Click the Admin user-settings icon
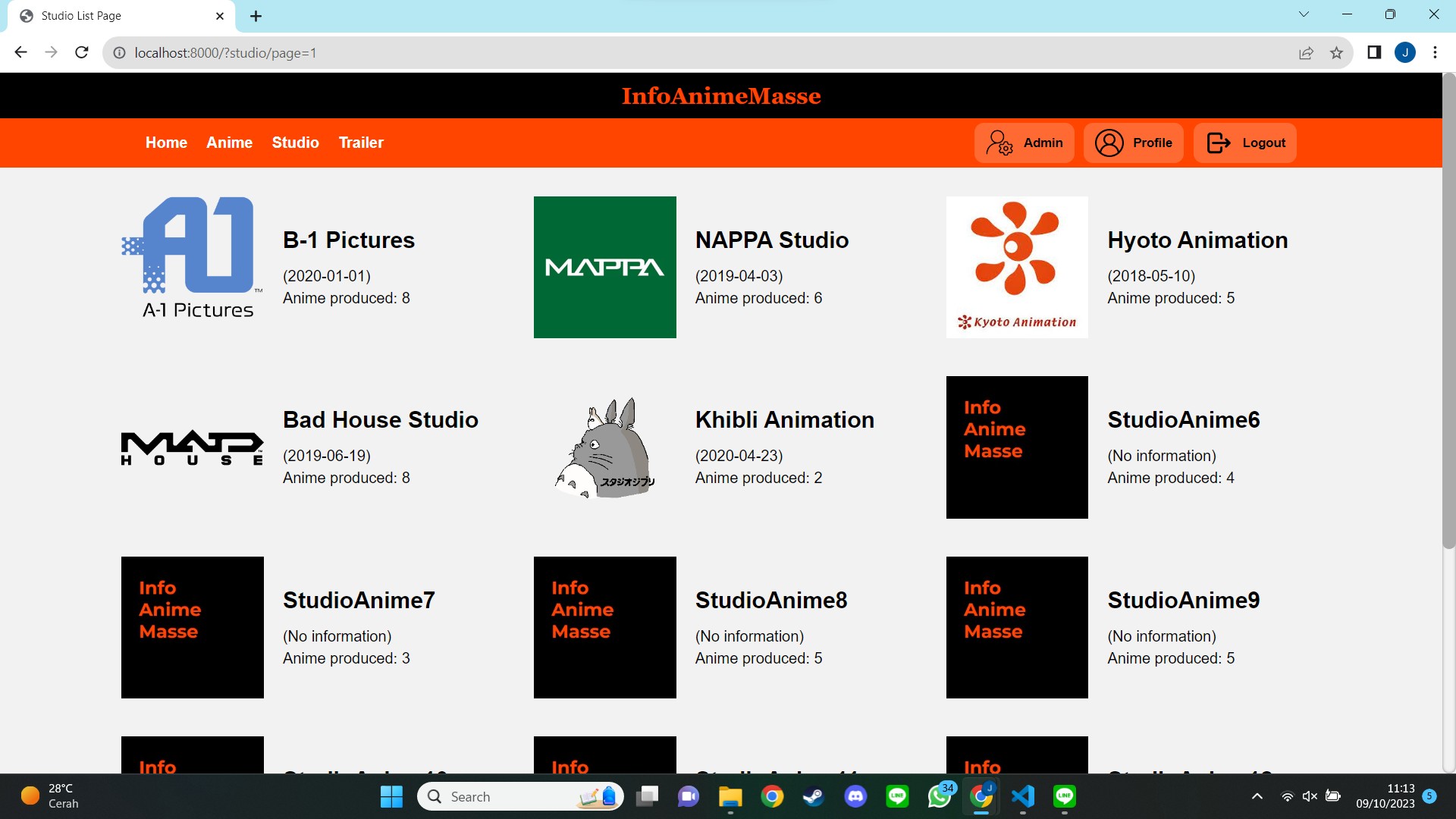 (999, 143)
